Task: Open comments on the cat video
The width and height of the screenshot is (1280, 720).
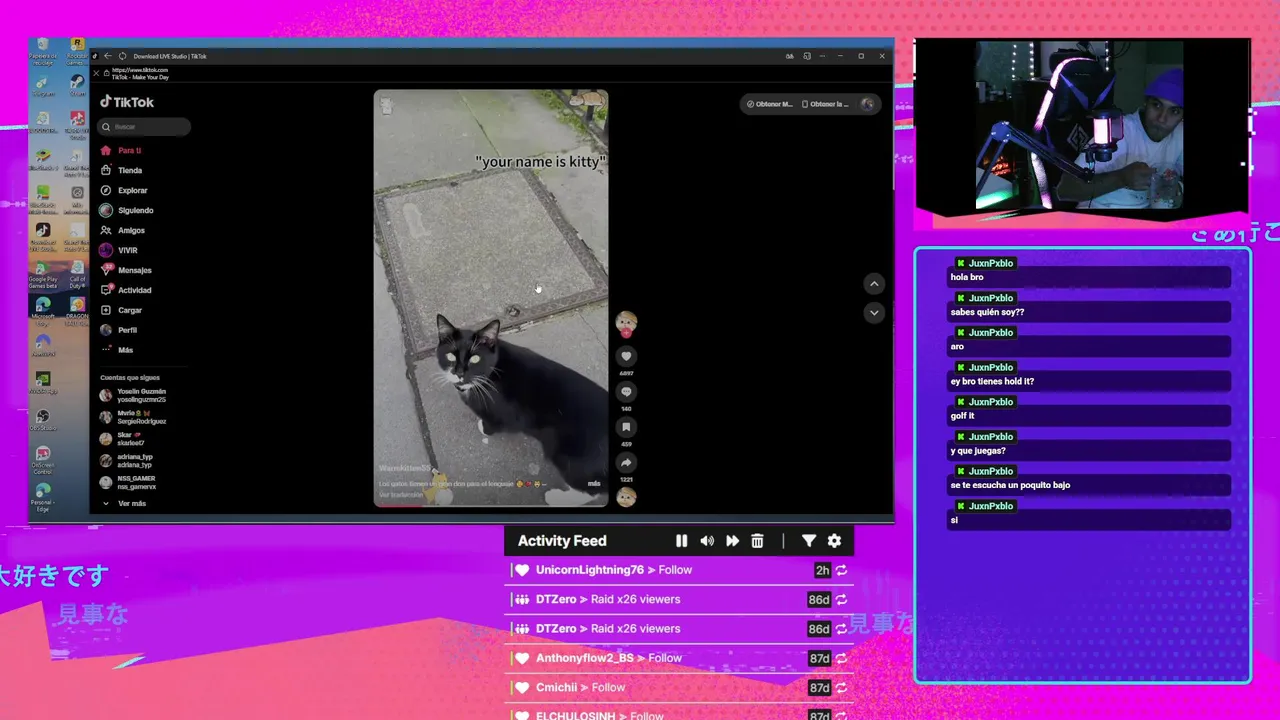Action: (626, 392)
